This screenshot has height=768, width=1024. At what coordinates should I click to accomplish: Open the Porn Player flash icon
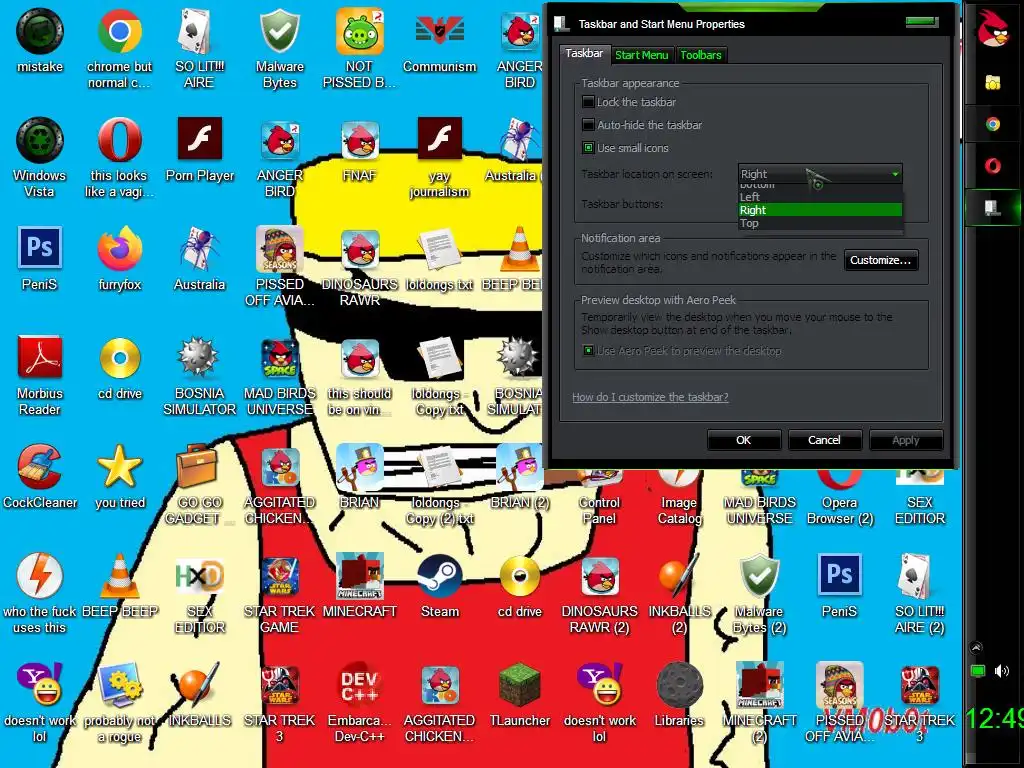200,138
